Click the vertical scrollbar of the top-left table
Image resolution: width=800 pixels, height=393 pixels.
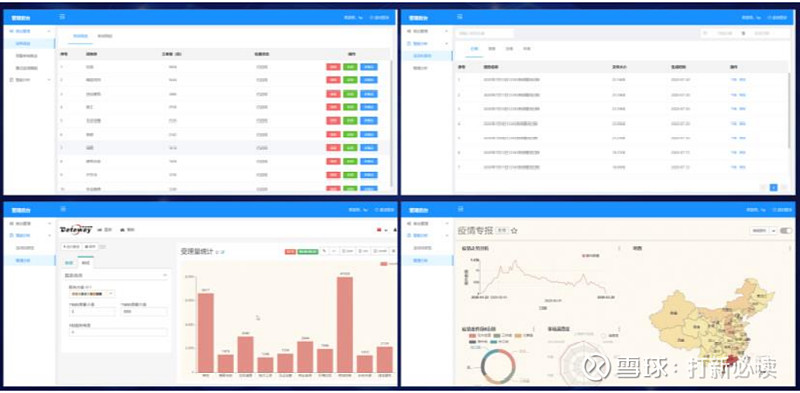click(391, 122)
